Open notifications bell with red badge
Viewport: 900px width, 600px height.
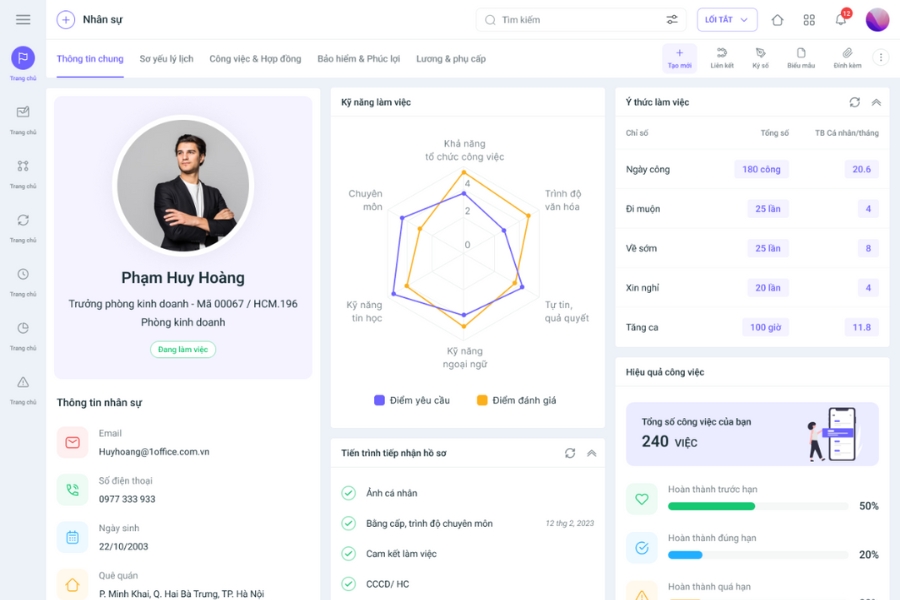click(840, 19)
